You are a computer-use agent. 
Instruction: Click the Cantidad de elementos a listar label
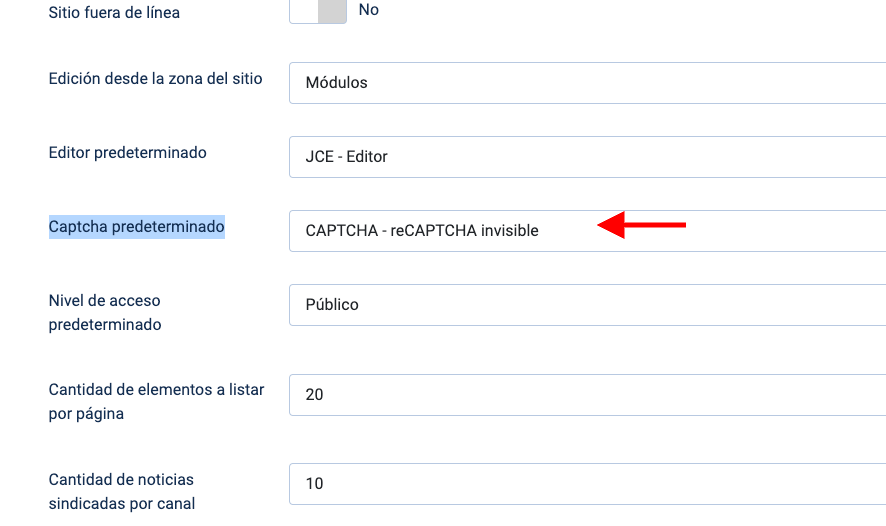click(157, 402)
